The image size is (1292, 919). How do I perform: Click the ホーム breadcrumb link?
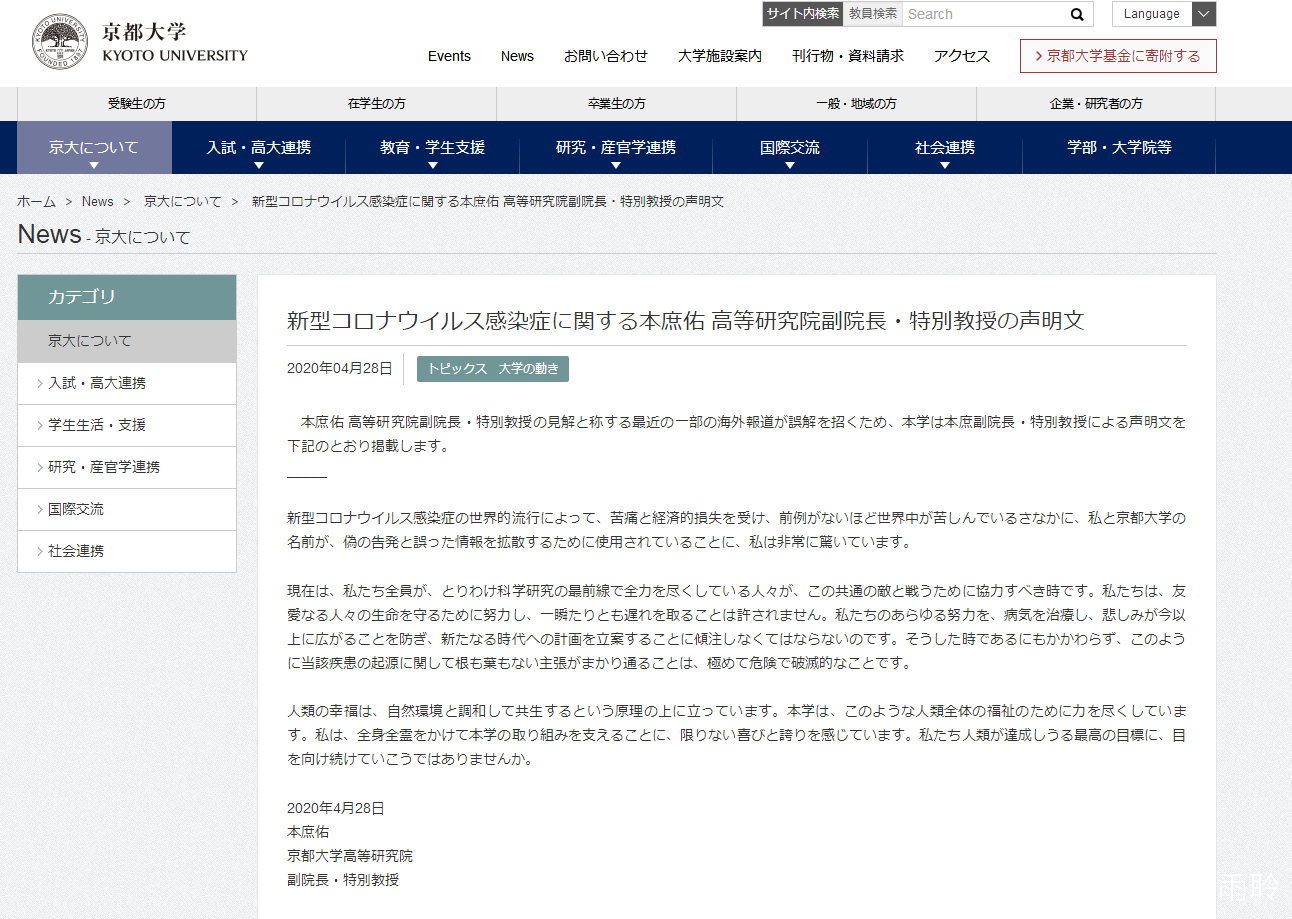tap(36, 201)
